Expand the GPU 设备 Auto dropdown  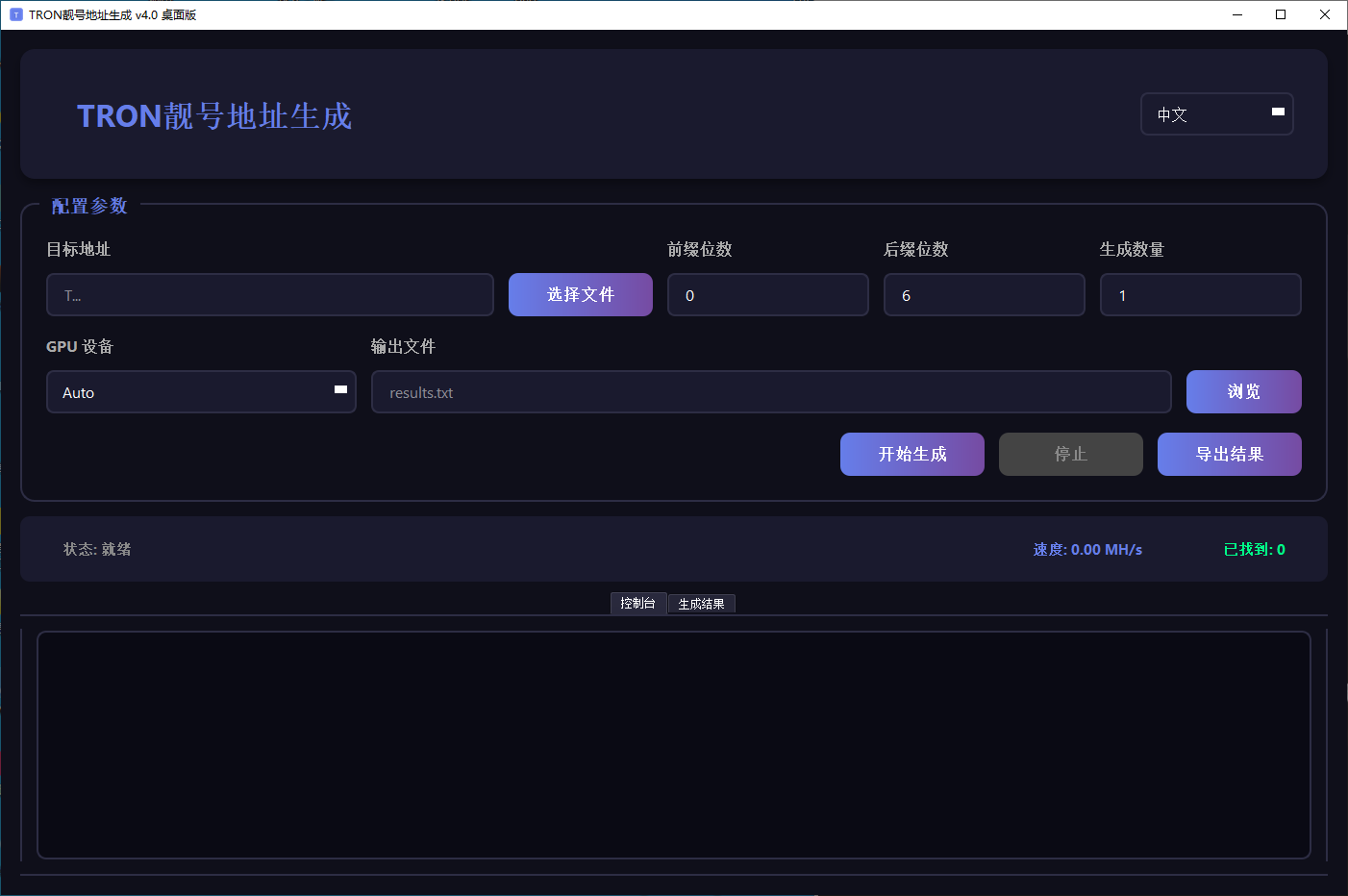click(x=201, y=392)
